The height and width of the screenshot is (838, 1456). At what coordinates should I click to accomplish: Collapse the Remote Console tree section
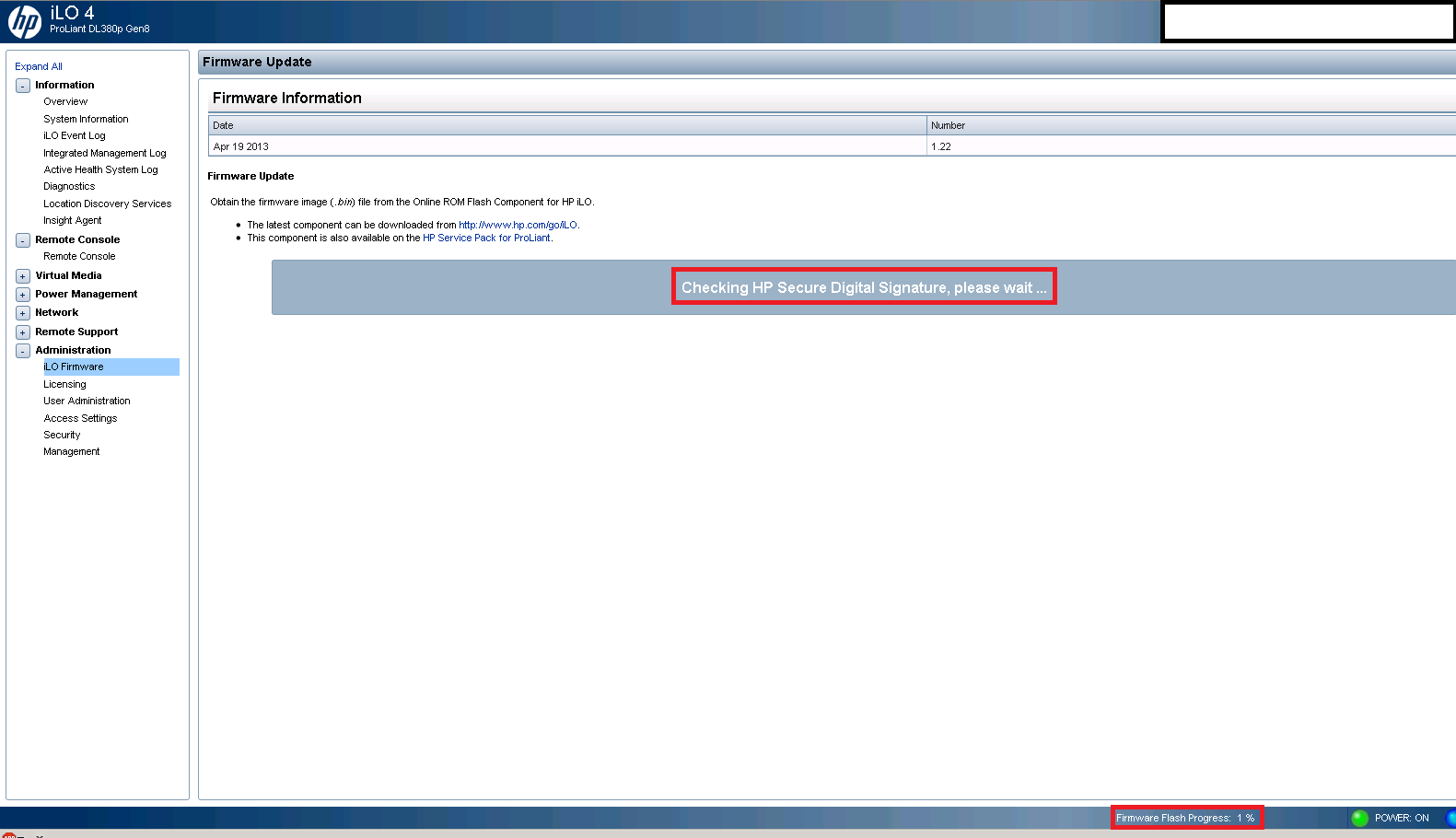23,240
